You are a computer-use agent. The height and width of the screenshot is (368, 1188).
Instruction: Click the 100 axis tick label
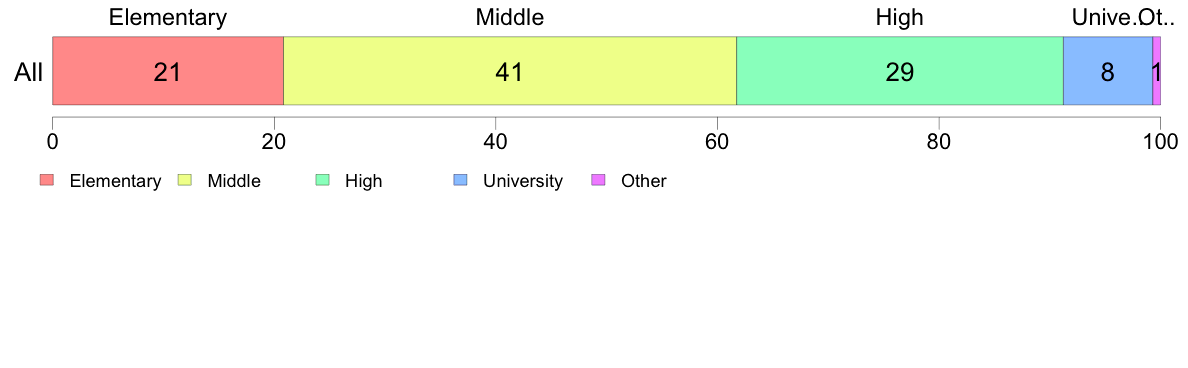click(x=1158, y=140)
